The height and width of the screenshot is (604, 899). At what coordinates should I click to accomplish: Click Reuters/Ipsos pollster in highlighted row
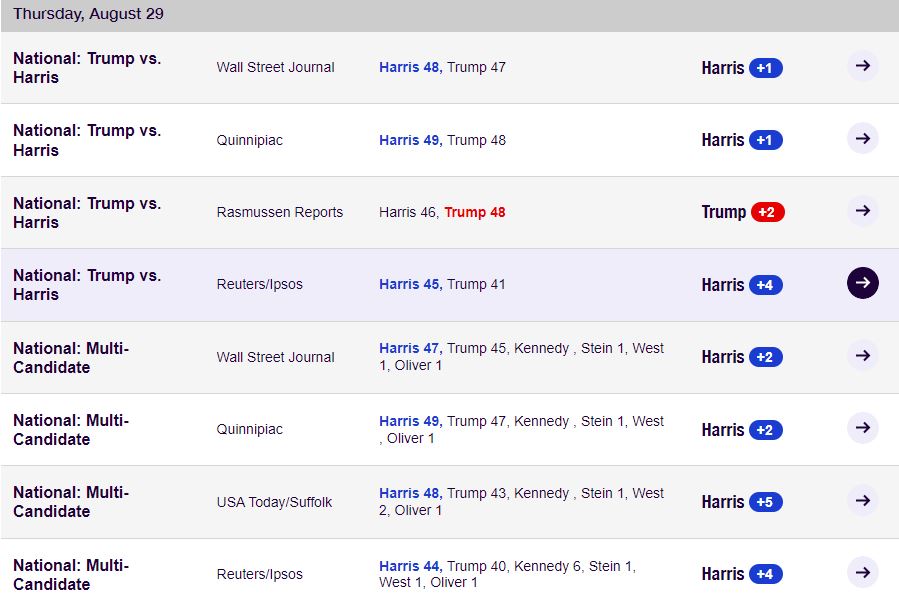tap(259, 284)
